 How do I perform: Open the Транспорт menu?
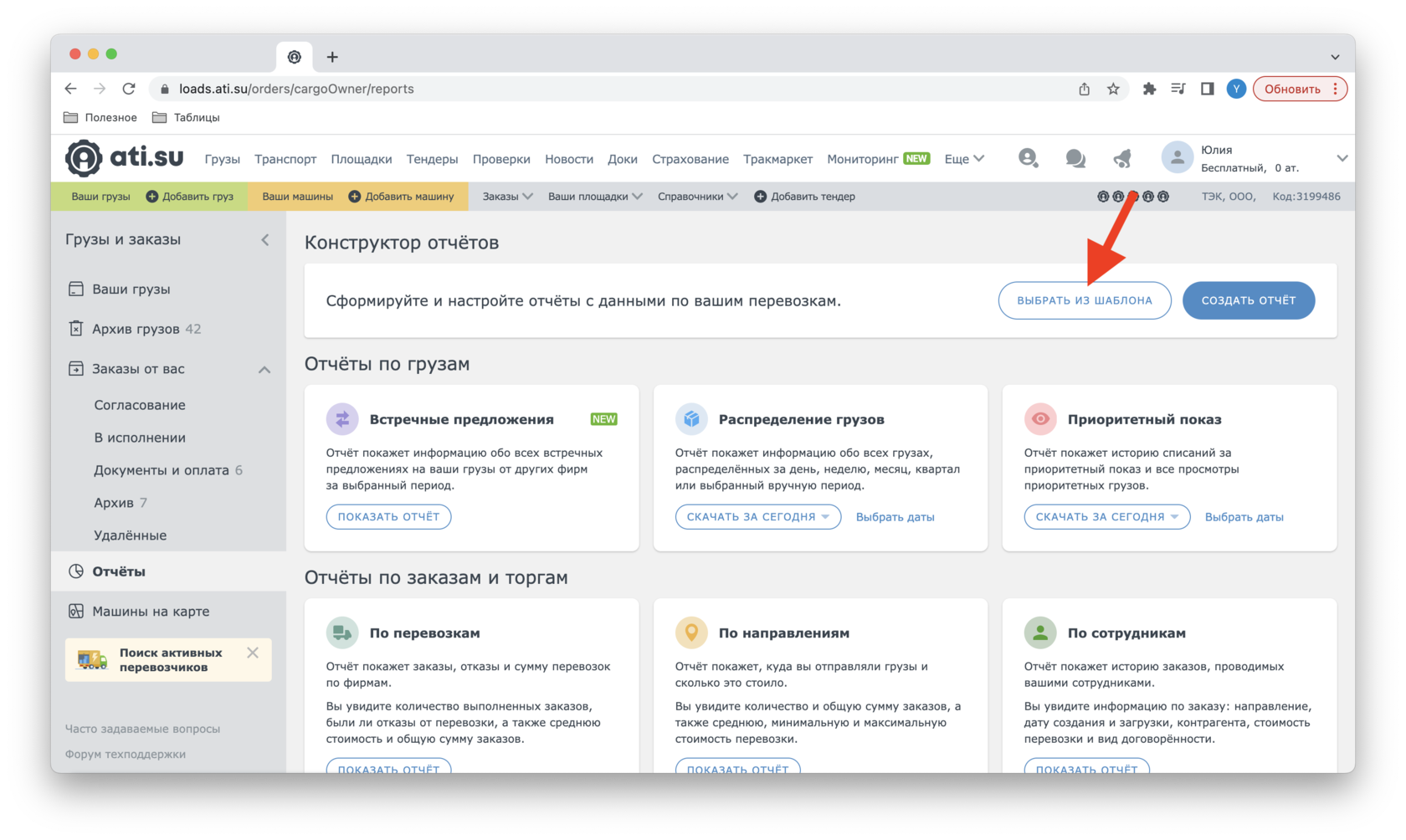pos(285,159)
